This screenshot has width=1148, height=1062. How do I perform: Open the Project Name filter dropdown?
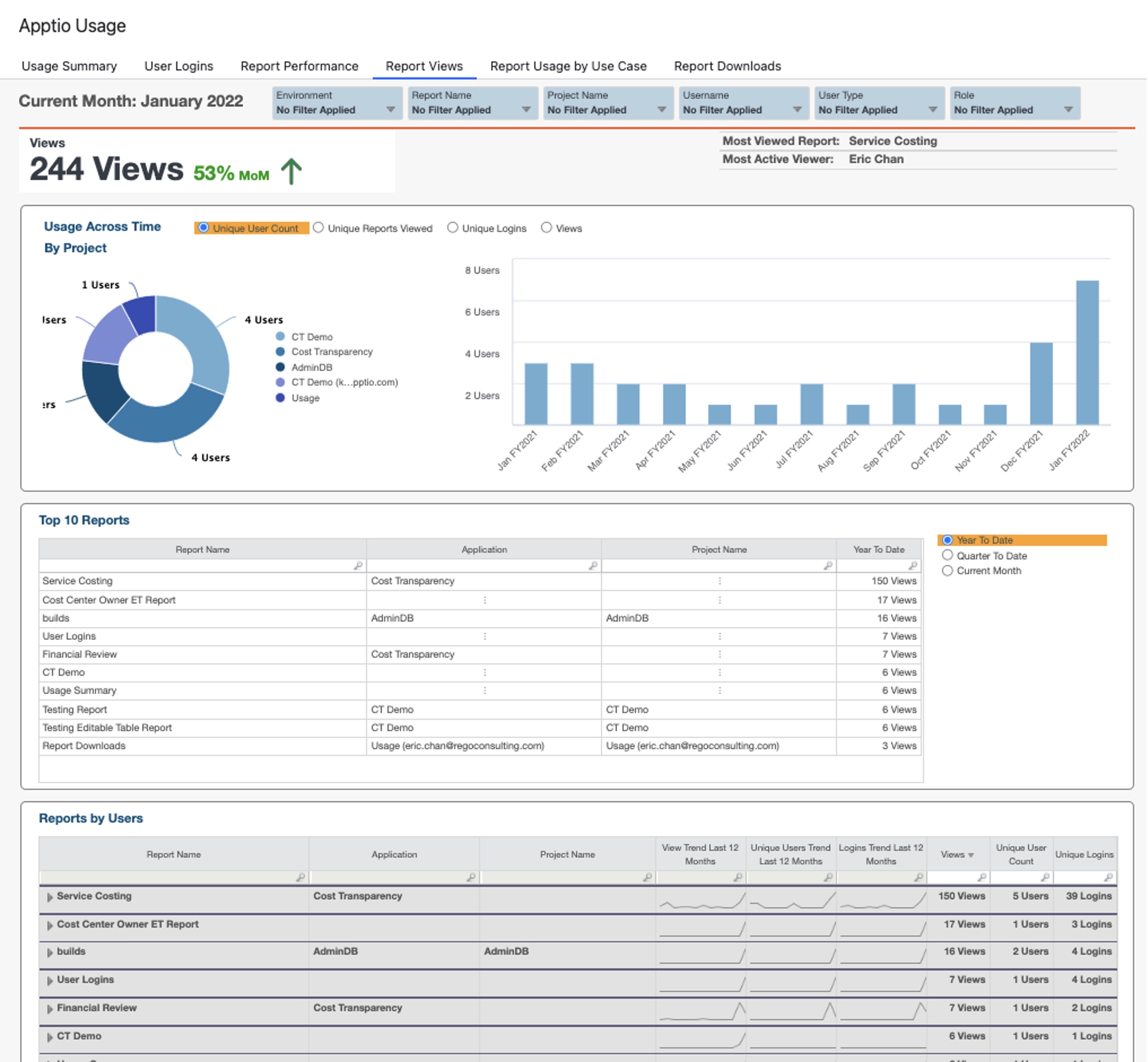[x=609, y=103]
